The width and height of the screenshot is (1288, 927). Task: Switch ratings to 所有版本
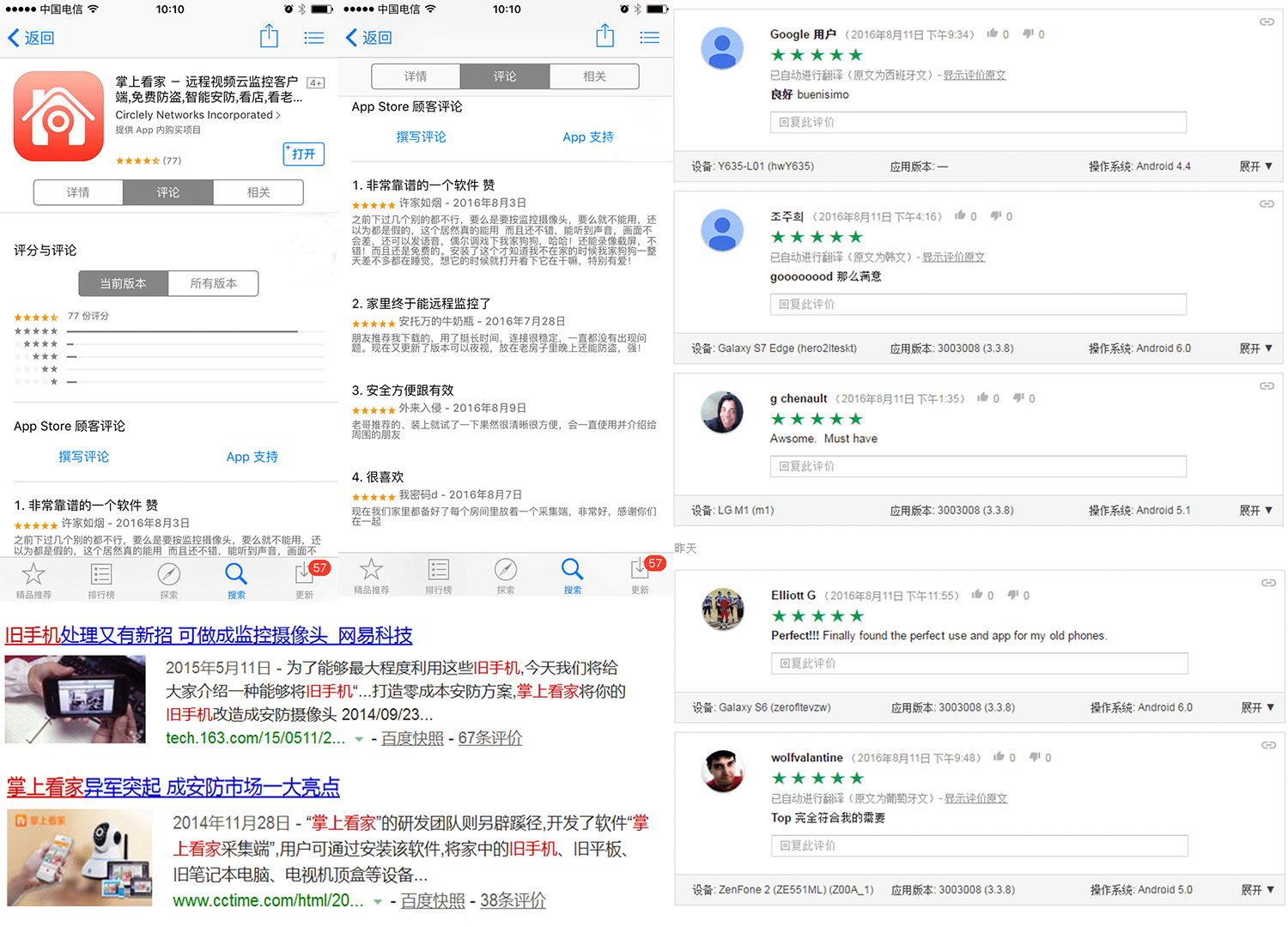click(213, 283)
